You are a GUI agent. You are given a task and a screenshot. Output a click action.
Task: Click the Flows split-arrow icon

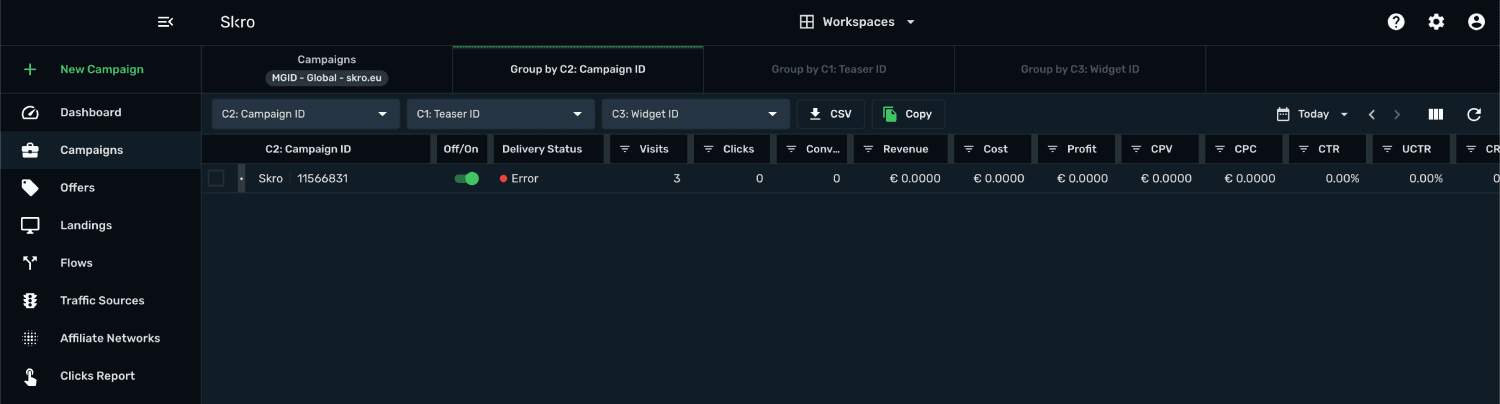[x=30, y=263]
